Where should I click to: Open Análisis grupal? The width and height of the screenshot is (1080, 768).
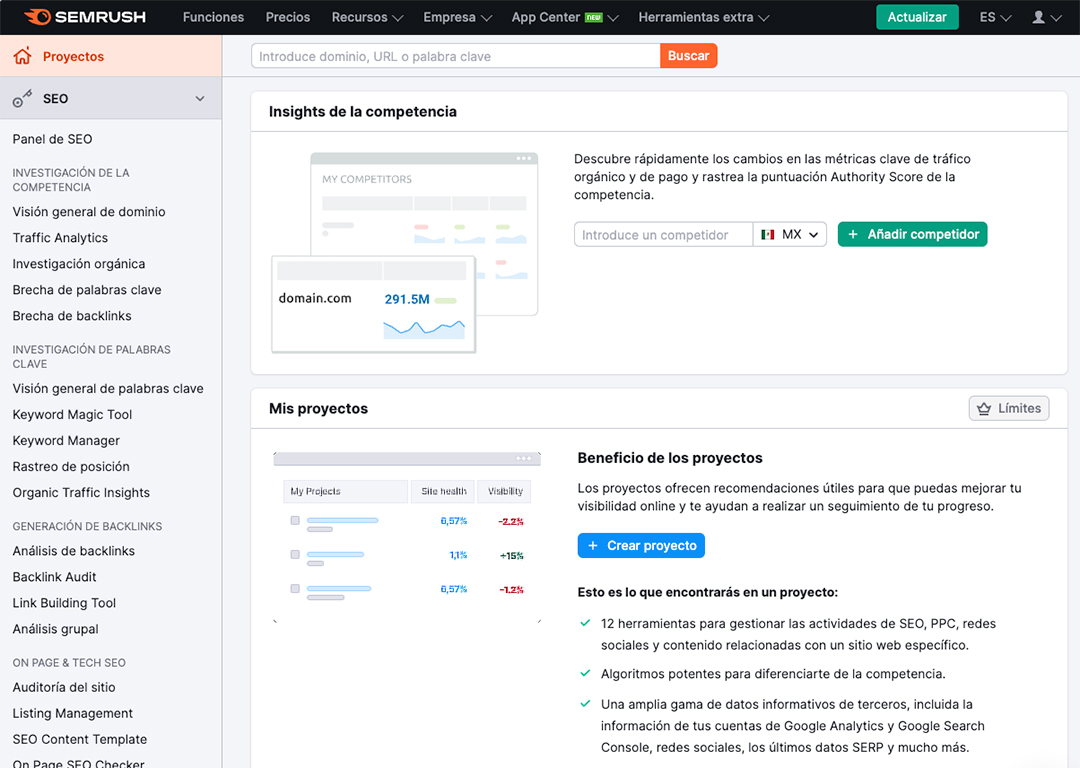pos(55,630)
